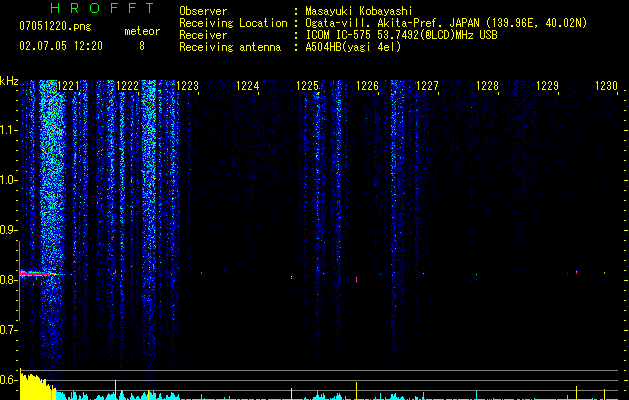The width and height of the screenshot is (629, 400).
Task: Click the 0.8 kHz frequency axis label
Action: pos(8,280)
